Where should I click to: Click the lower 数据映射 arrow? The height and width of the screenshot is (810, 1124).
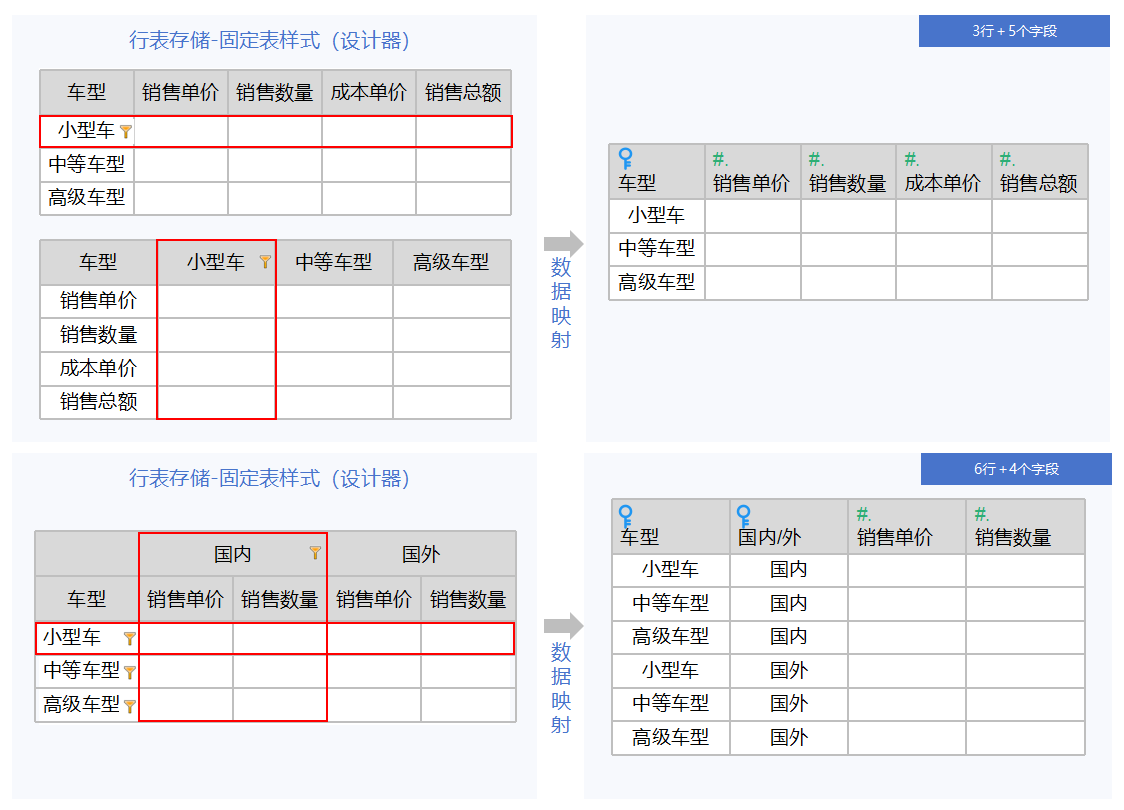coord(563,626)
